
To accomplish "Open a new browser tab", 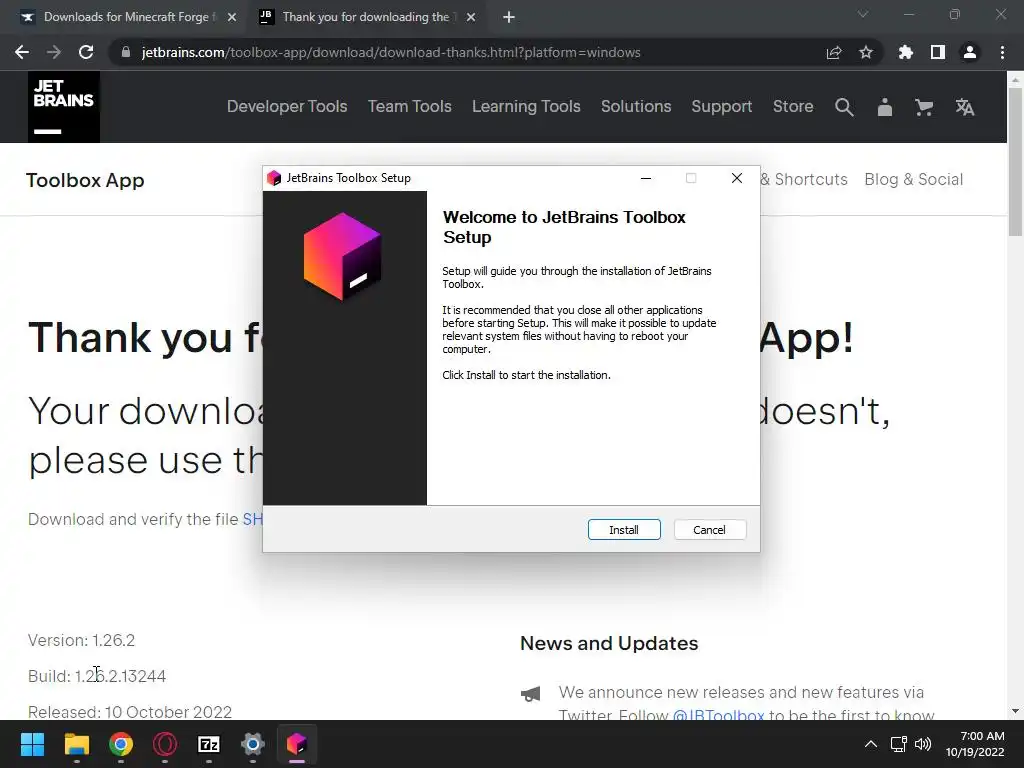I will pos(509,18).
